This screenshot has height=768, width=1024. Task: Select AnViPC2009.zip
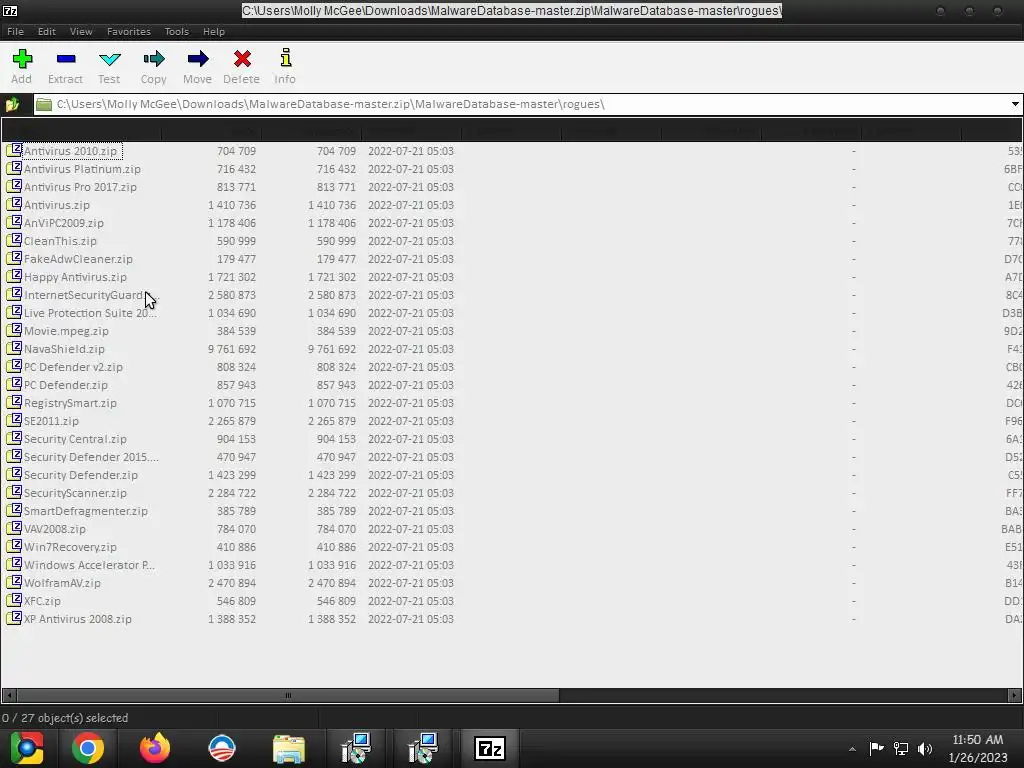point(64,223)
